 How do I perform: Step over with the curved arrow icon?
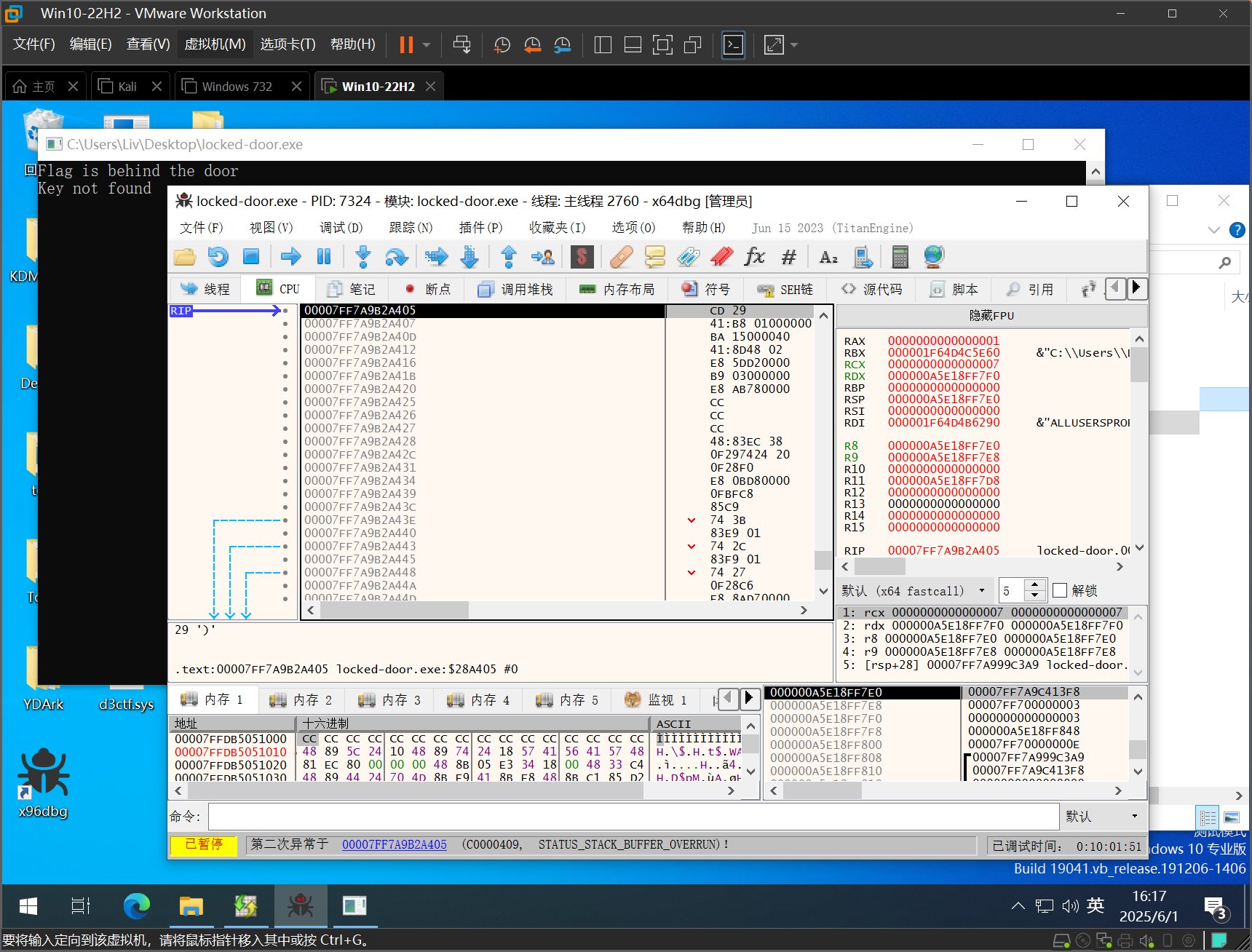tap(396, 256)
